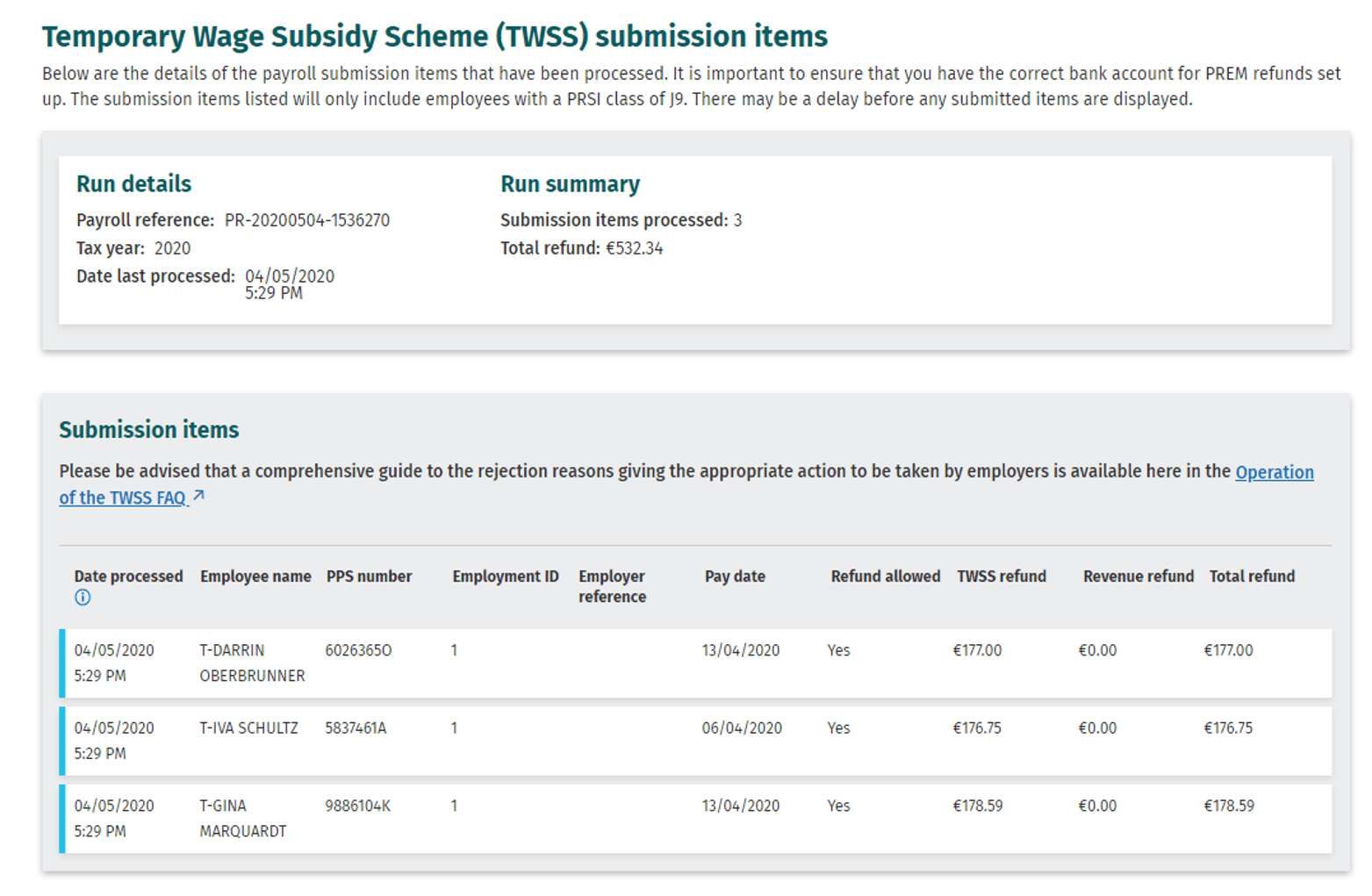Click the €178.59 total refund value
This screenshot has height=896, width=1372.
(1229, 805)
